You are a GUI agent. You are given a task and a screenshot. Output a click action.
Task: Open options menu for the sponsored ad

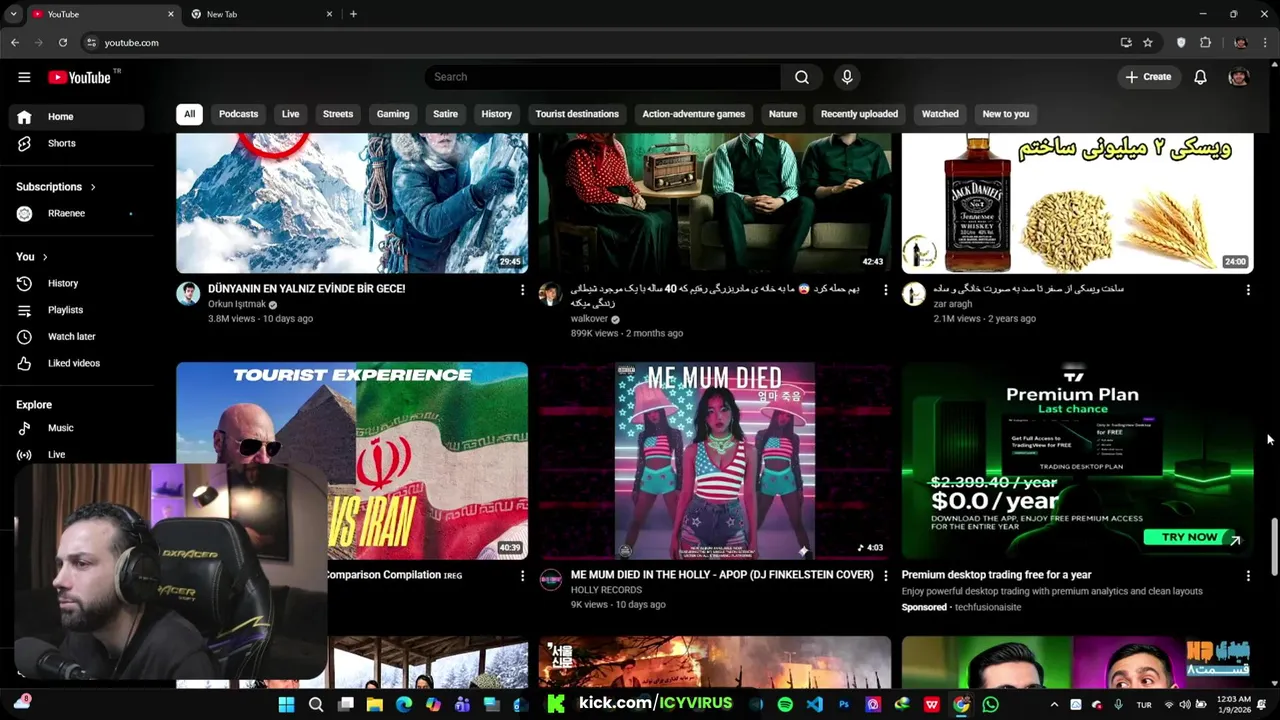[1248, 576]
